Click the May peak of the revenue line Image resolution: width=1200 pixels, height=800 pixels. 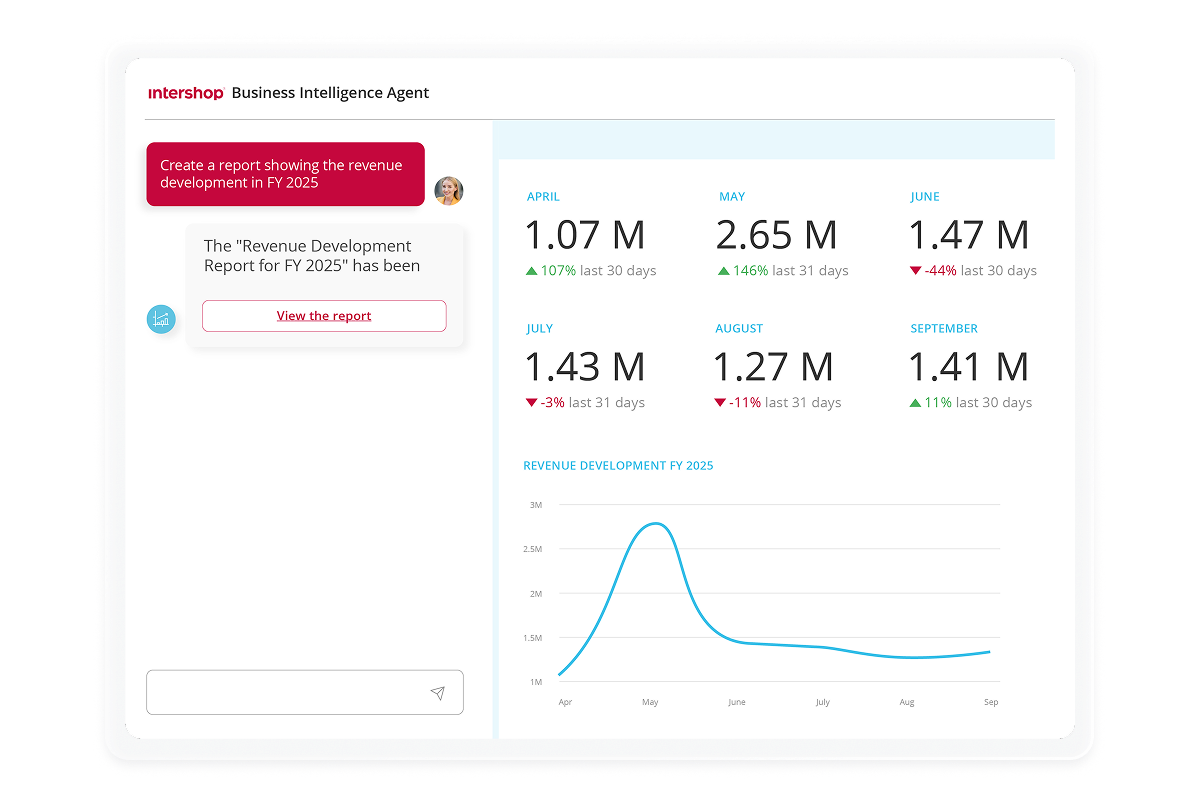tap(653, 523)
